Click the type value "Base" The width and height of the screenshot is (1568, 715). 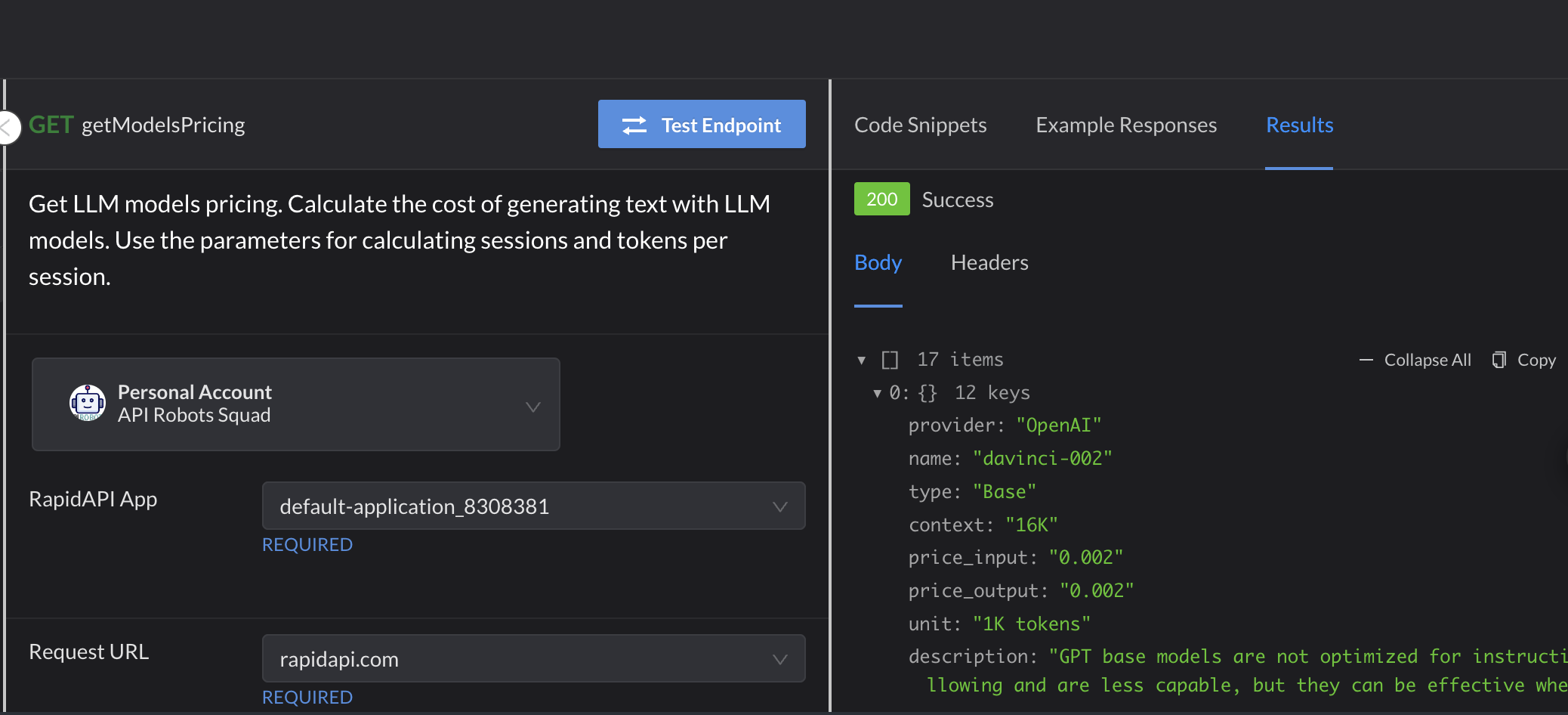(1005, 492)
